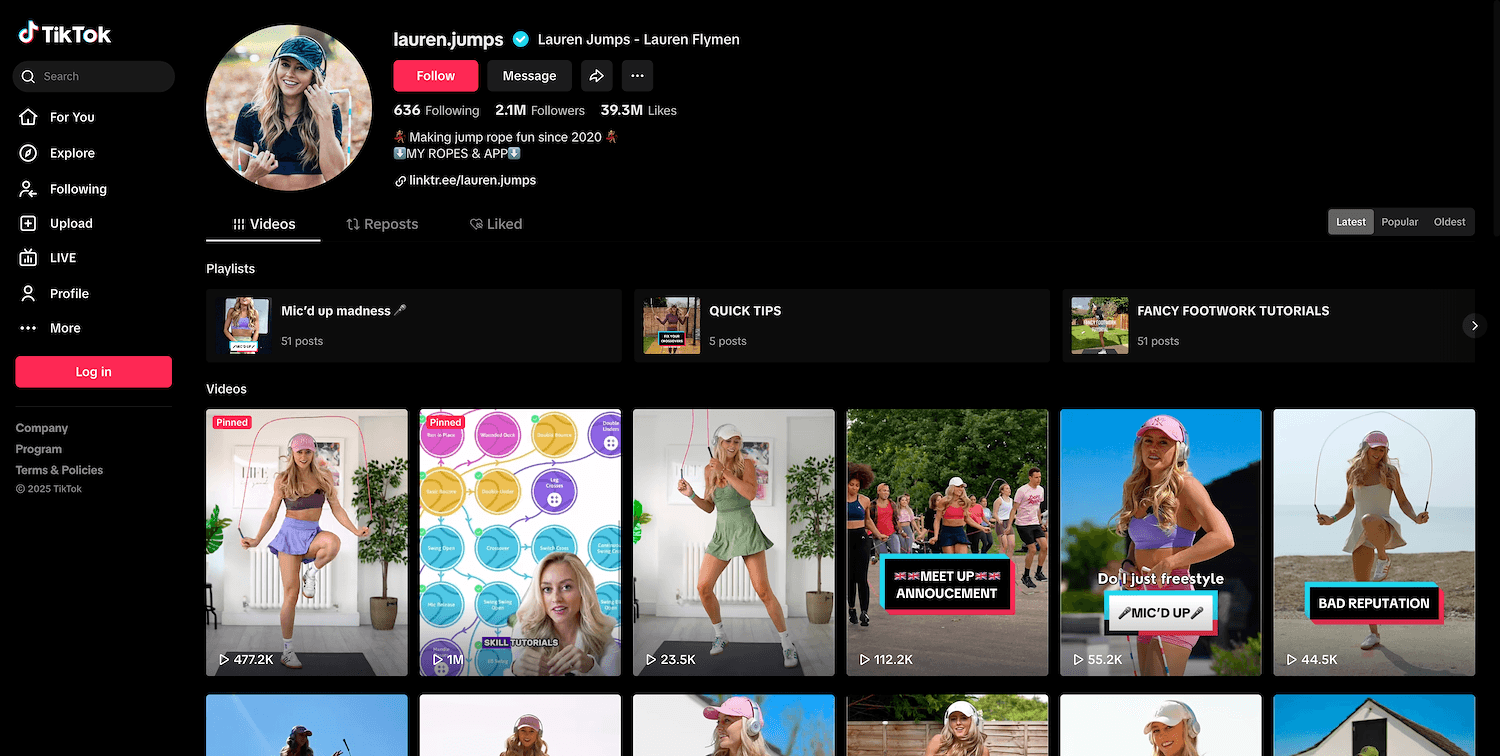Open the Explore compass icon
The image size is (1500, 756).
(x=29, y=153)
